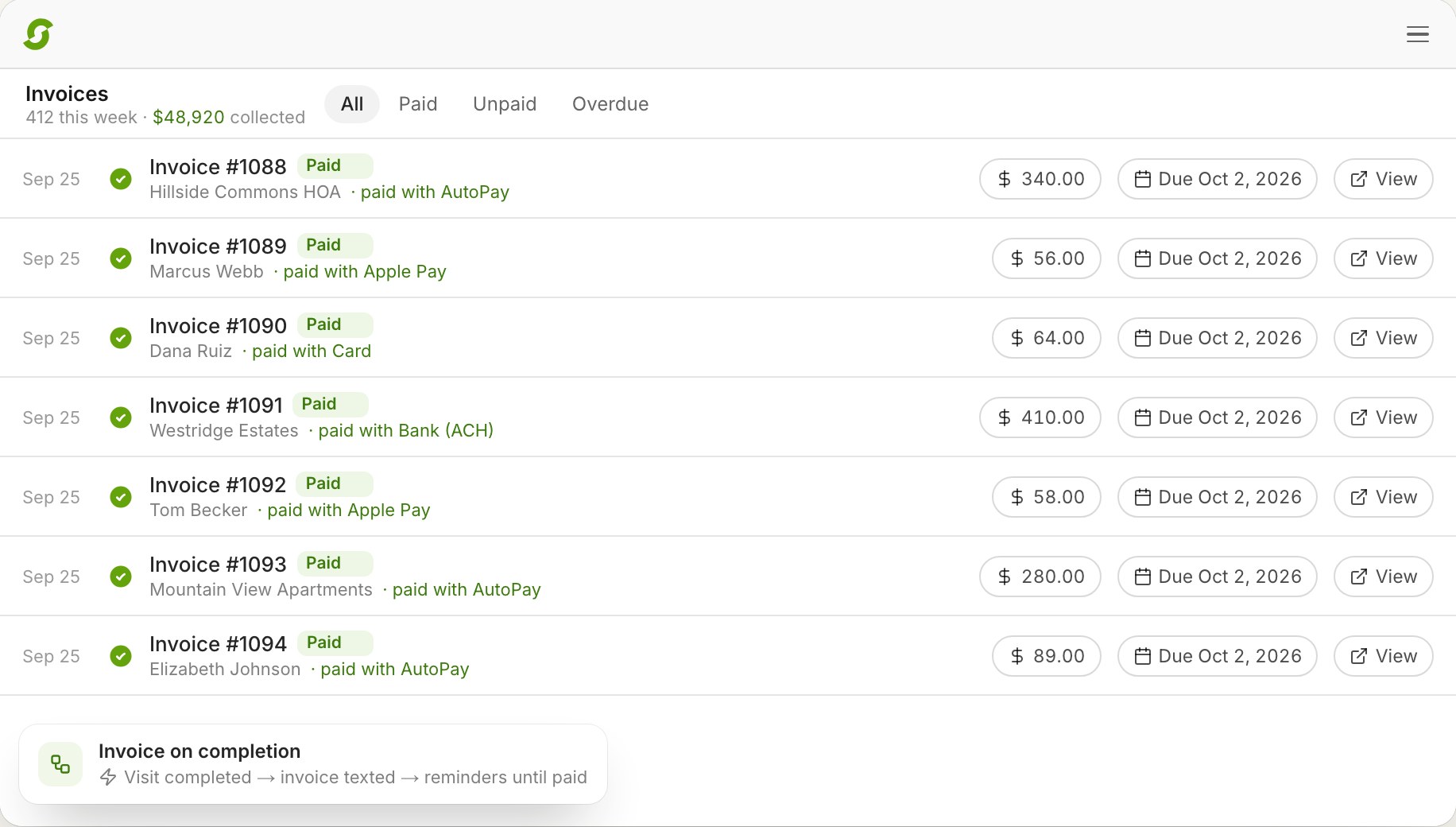Click the lightning bolt icon before Visit completed

pyautogui.click(x=108, y=777)
